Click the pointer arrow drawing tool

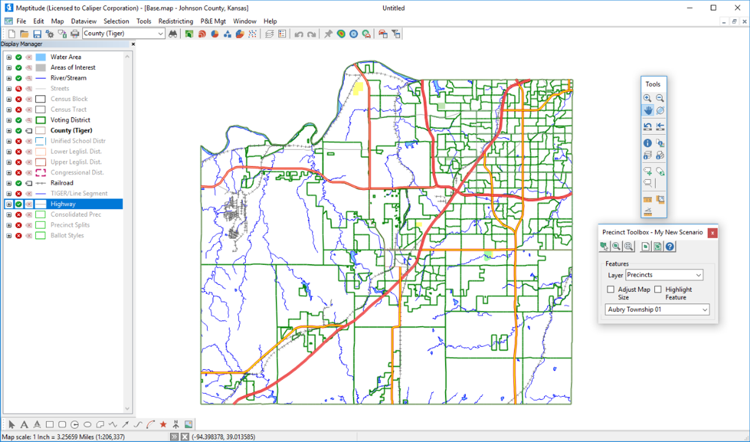11,424
